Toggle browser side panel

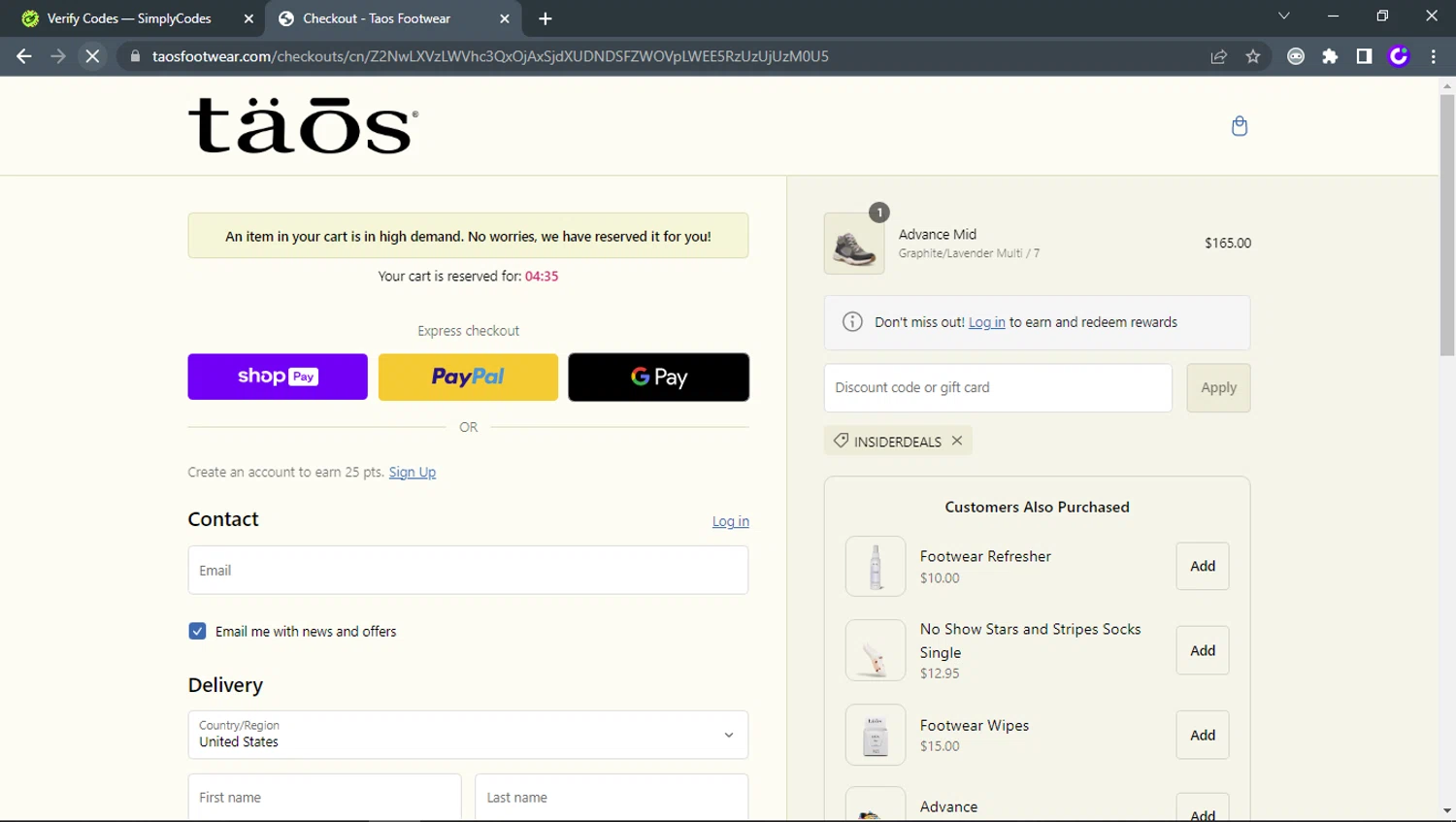(1364, 56)
